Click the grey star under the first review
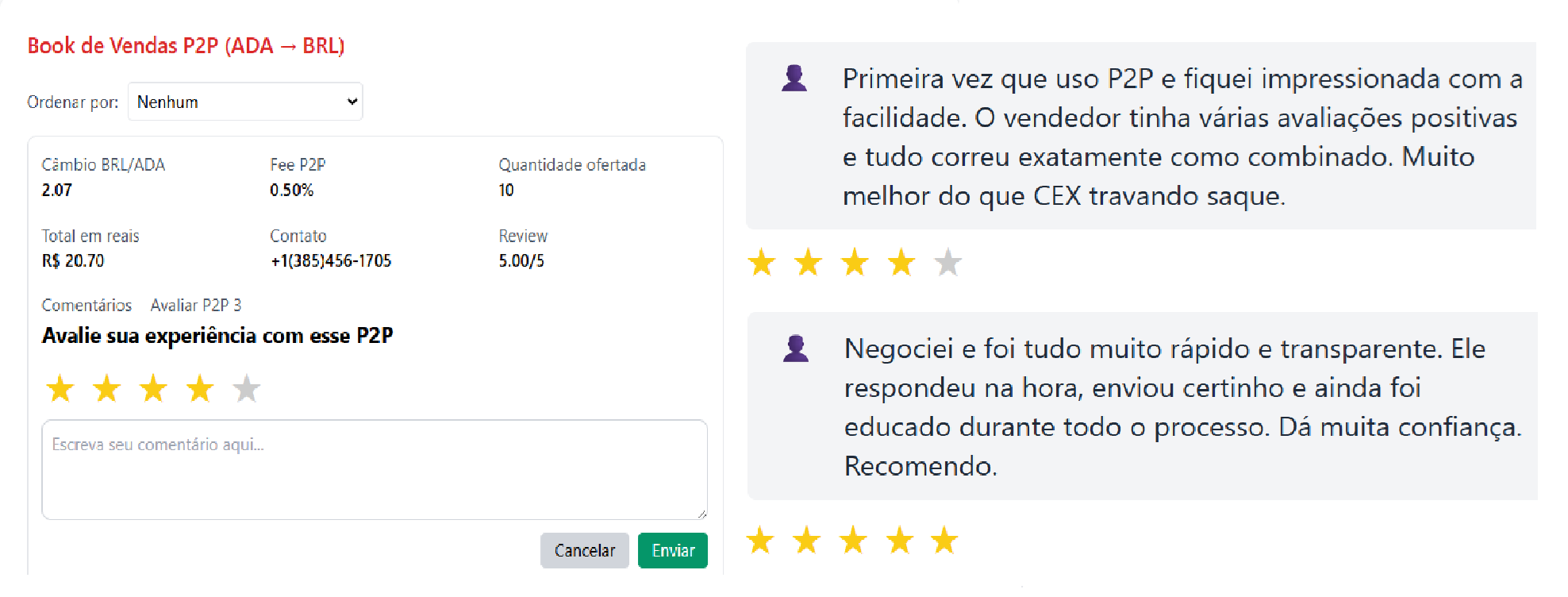 (x=947, y=262)
